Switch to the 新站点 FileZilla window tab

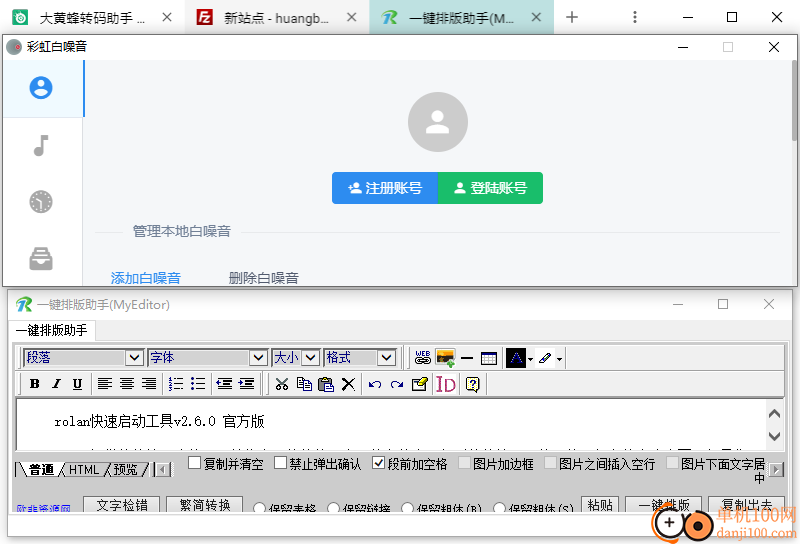click(x=277, y=18)
